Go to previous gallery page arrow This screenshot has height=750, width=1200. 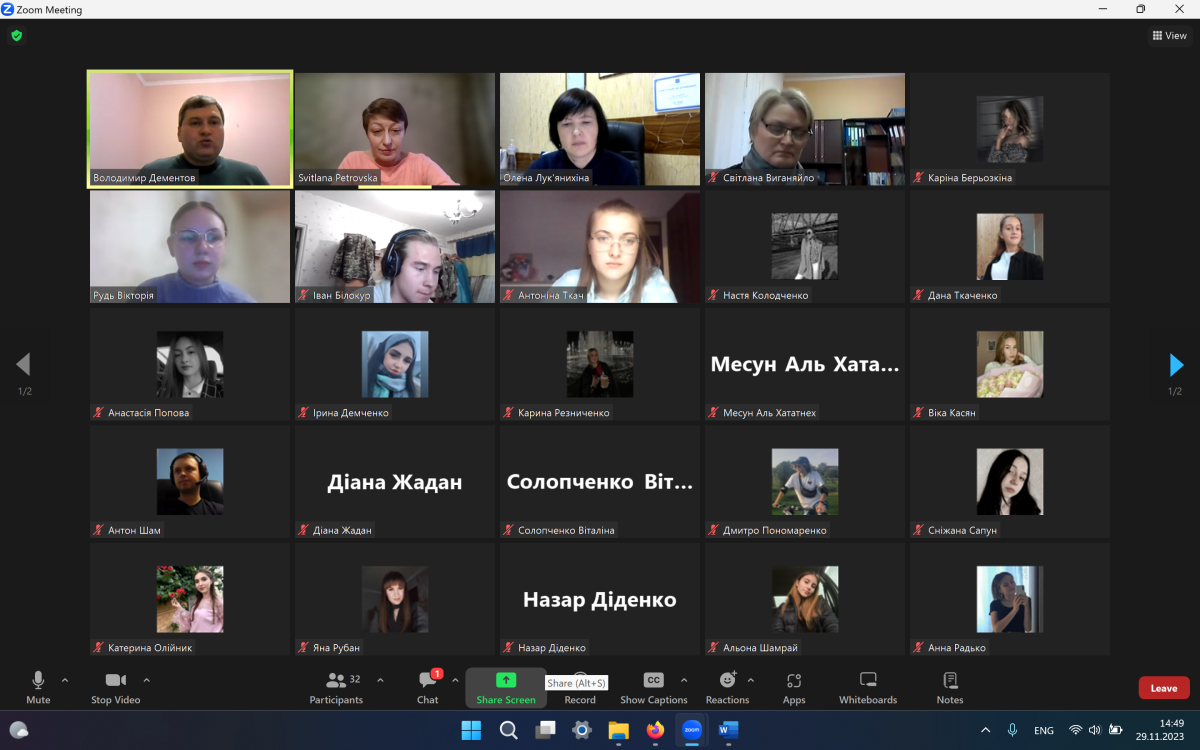[x=23, y=365]
